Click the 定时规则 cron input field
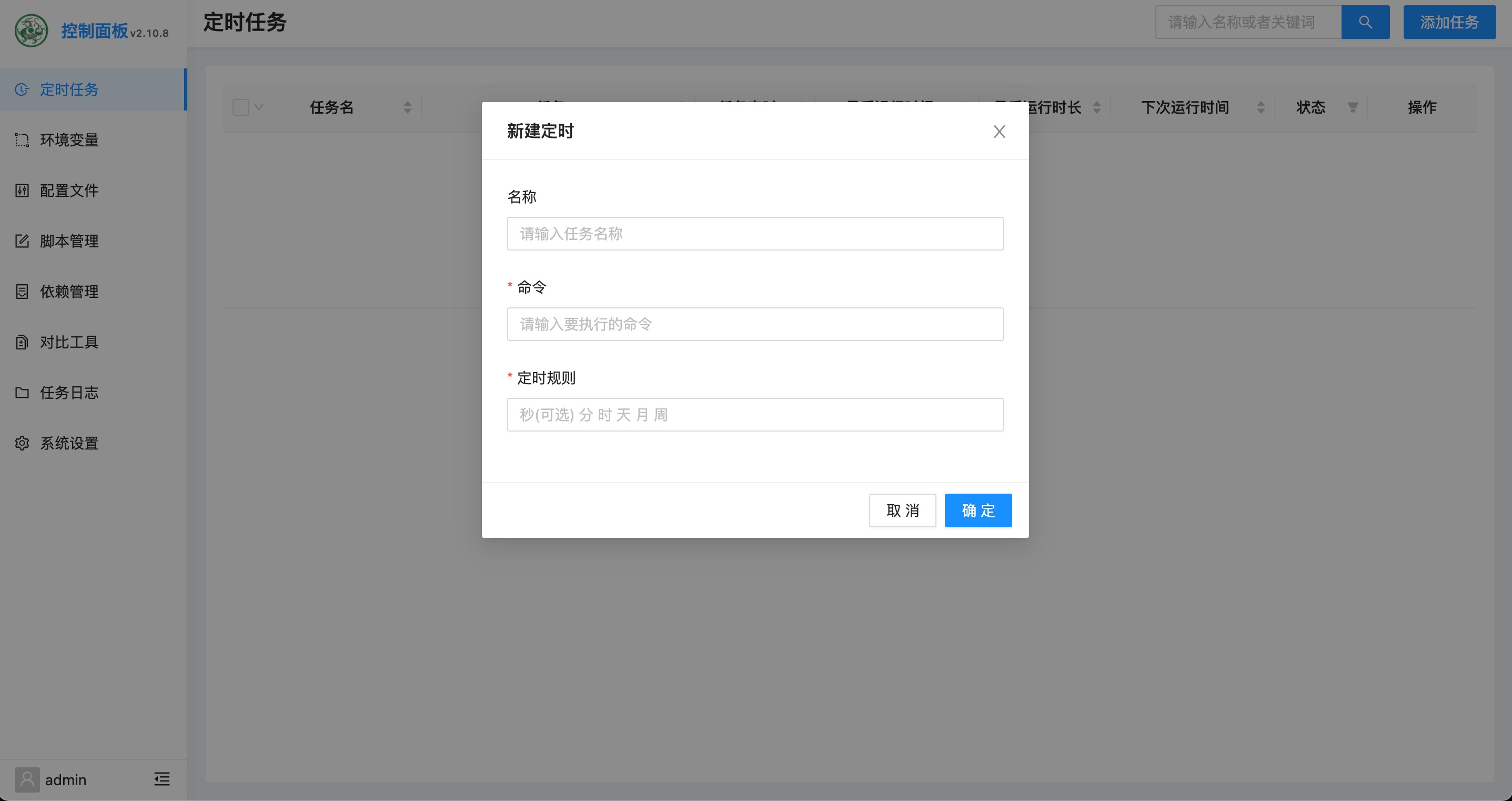The width and height of the screenshot is (1512, 801). (x=755, y=415)
